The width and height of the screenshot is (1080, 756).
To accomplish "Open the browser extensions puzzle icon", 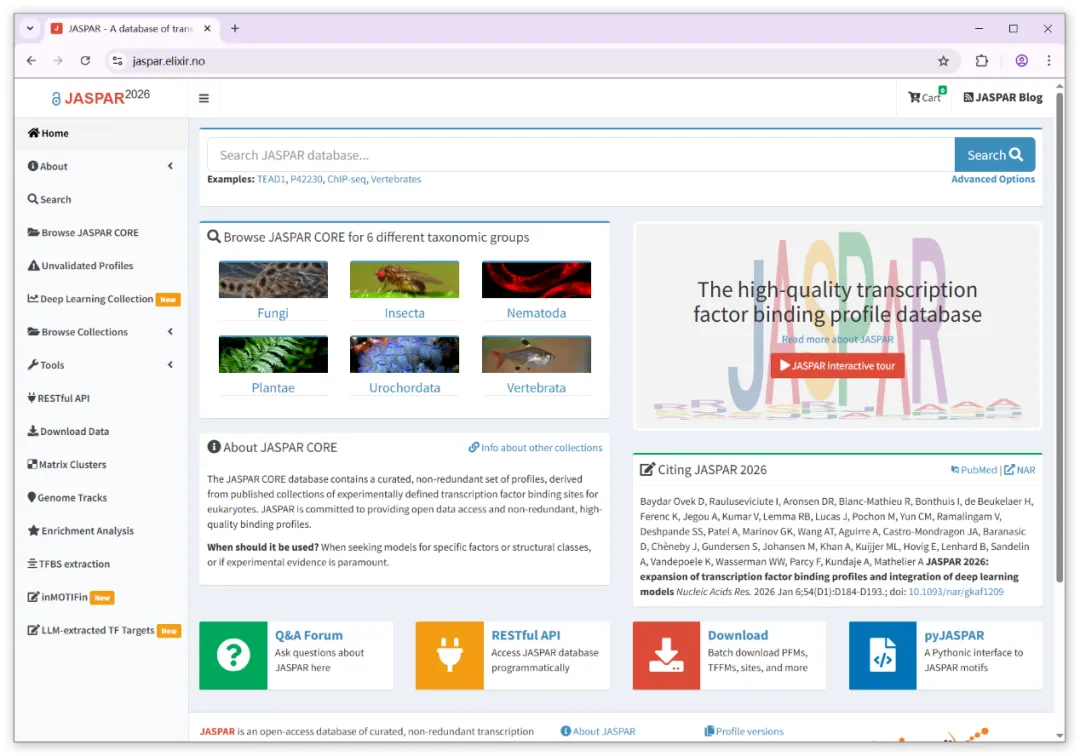I will click(982, 61).
